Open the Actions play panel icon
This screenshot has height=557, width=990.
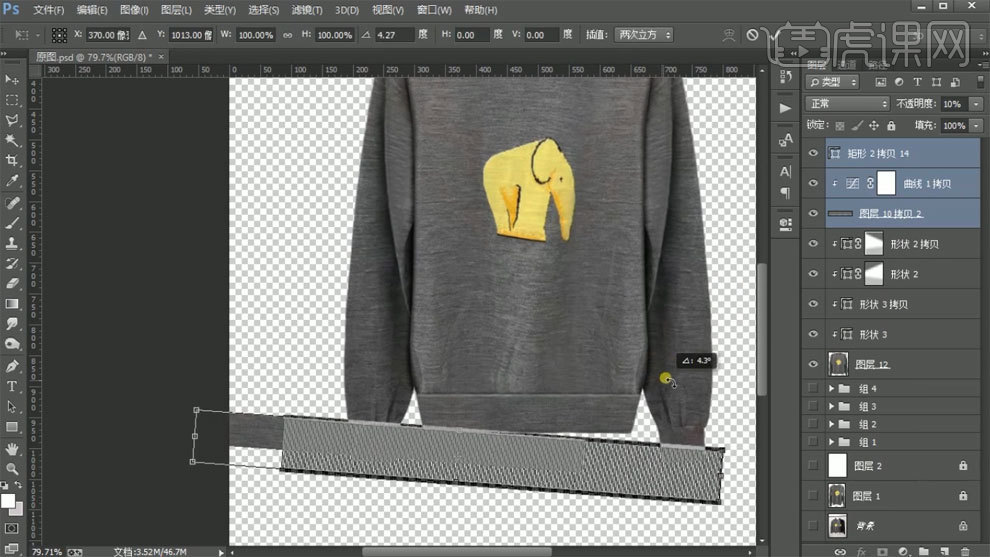(x=785, y=108)
